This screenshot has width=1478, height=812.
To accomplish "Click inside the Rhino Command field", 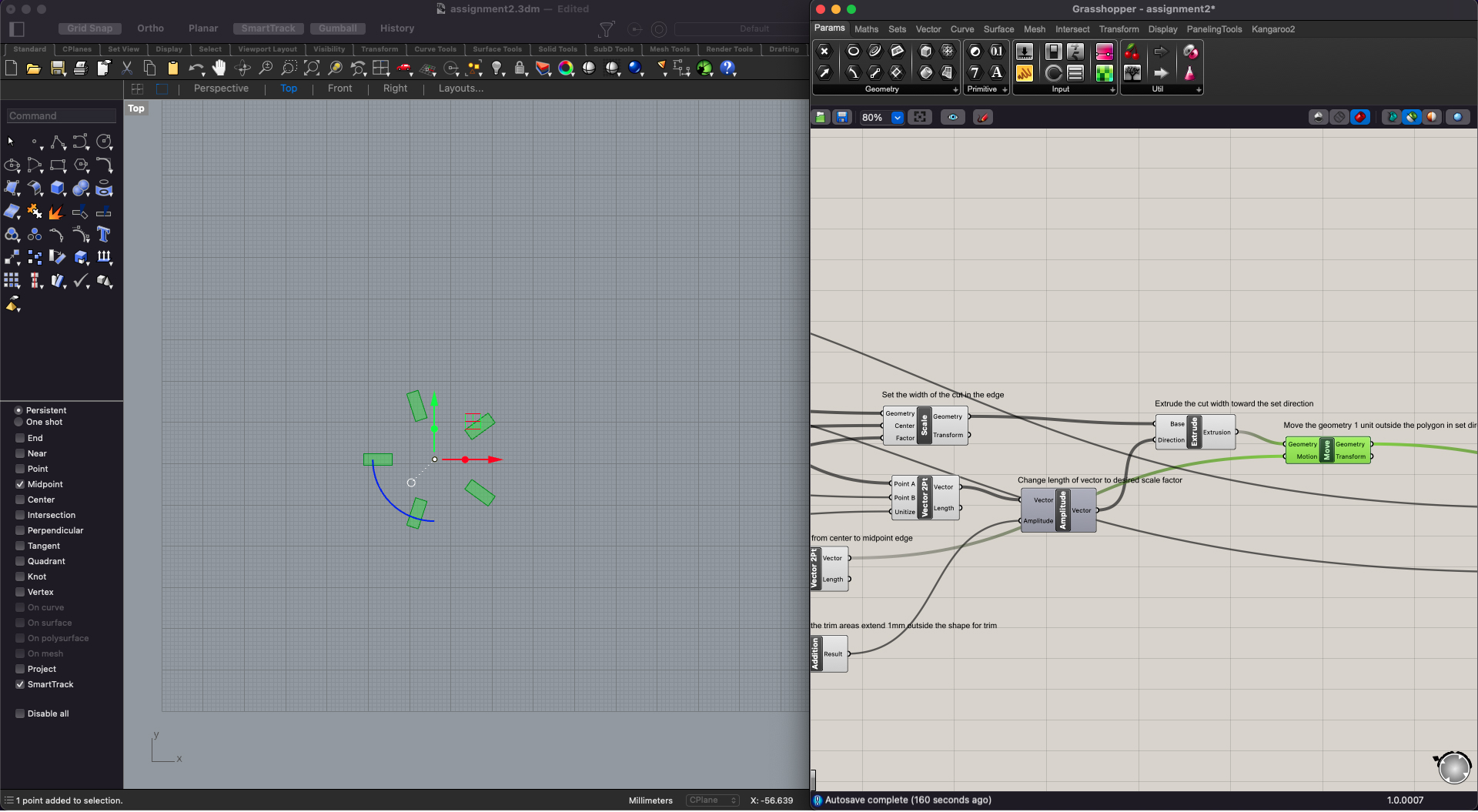I will (61, 115).
